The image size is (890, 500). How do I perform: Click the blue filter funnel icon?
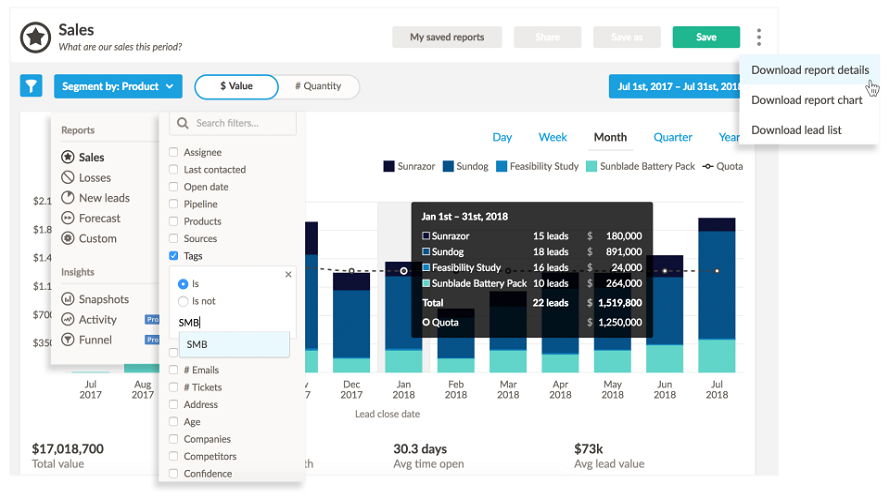pos(31,86)
